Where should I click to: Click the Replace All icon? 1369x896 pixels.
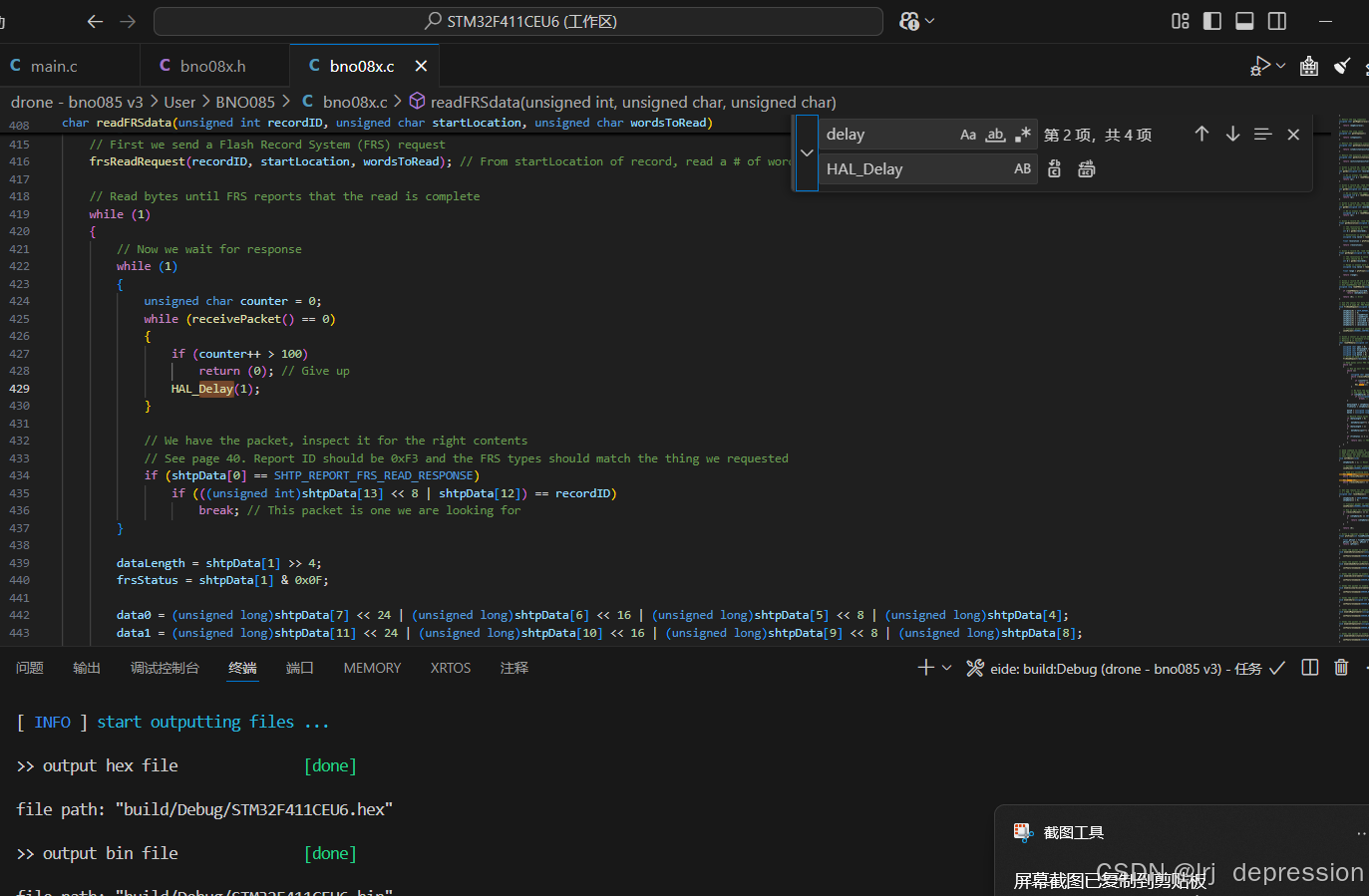(1086, 169)
